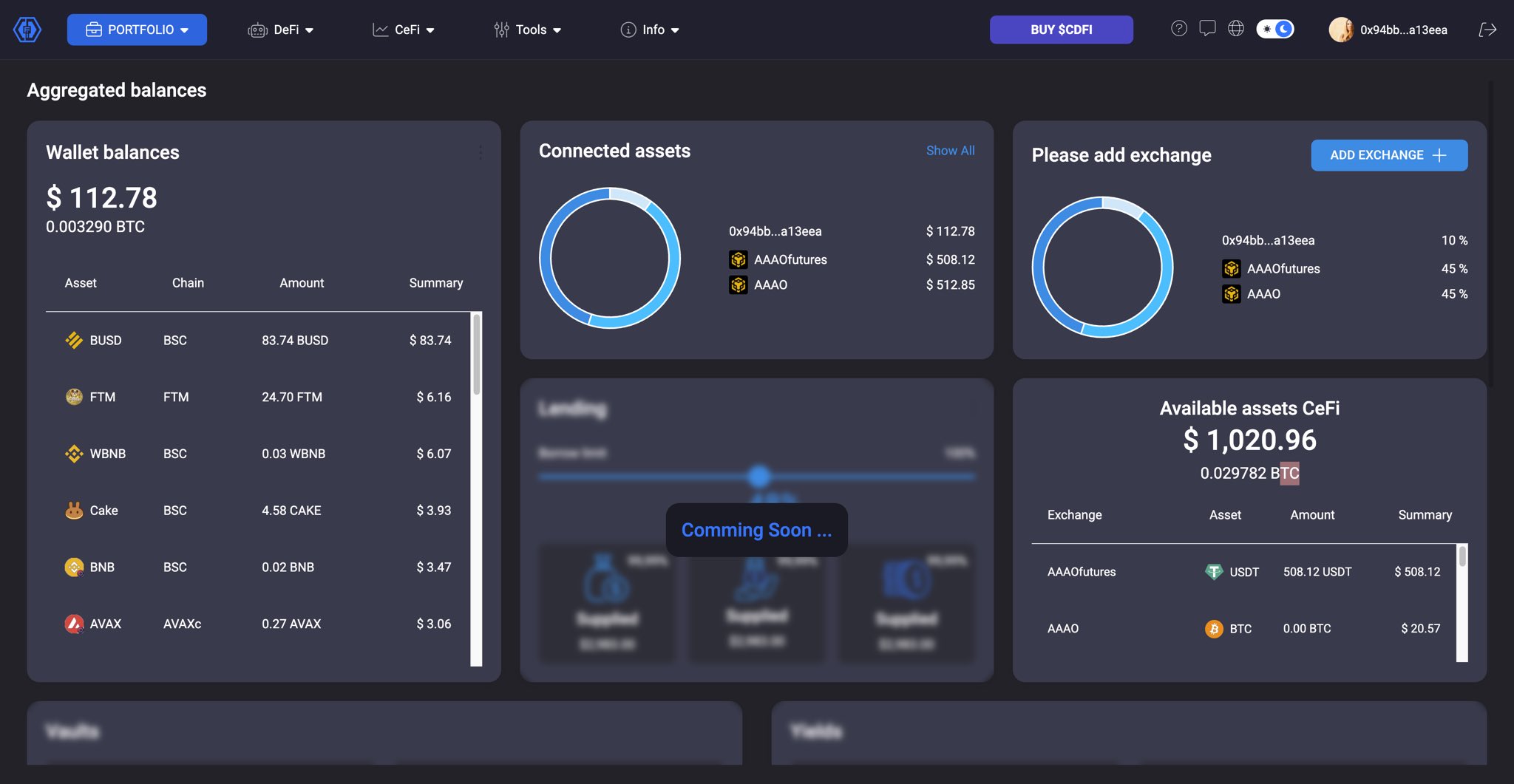Viewport: 1514px width, 784px height.
Task: Open the PORTFOLIO dropdown
Action: pos(137,30)
